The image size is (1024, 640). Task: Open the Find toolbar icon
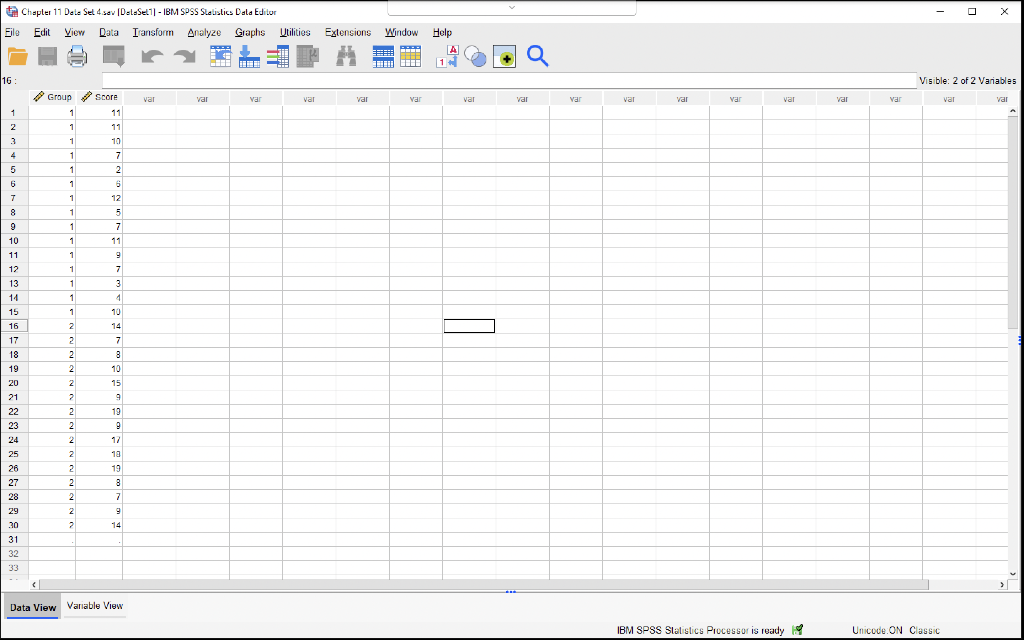[x=346, y=56]
